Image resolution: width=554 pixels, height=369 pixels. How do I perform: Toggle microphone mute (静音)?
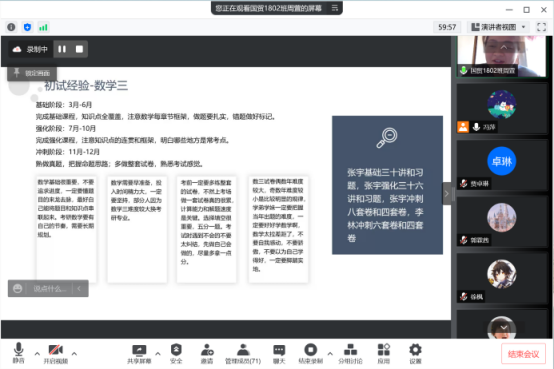[18, 353]
